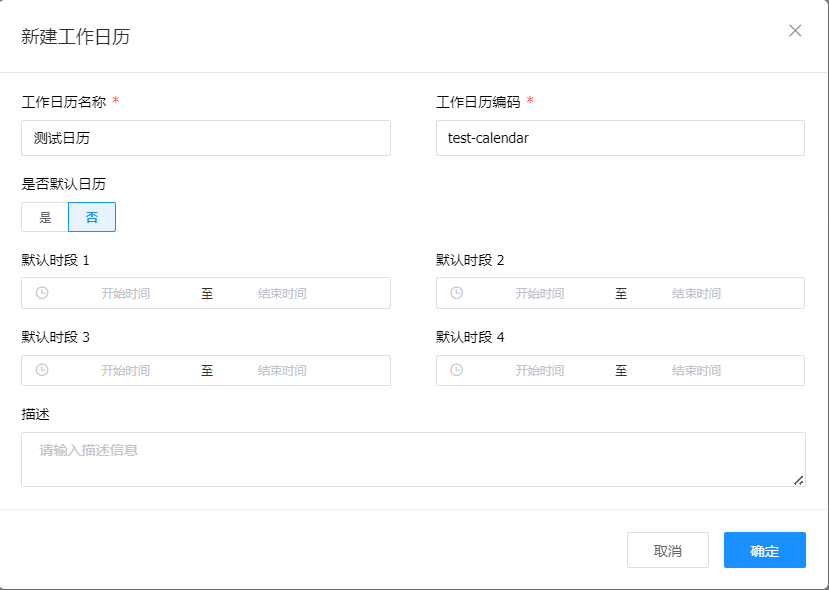This screenshot has width=829, height=590.
Task: Click clock icon in 默认时段 3
Action: (42, 370)
